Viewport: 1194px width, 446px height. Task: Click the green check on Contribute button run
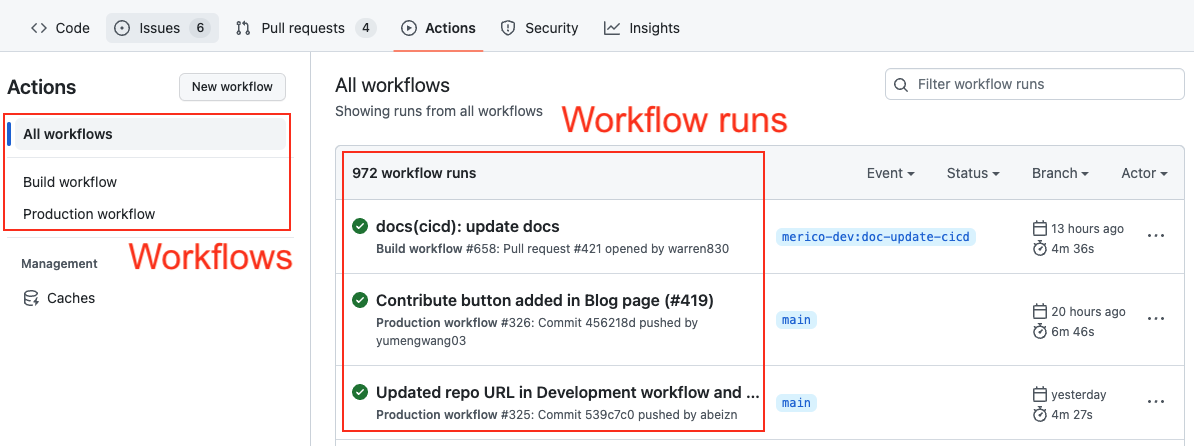[x=360, y=301]
